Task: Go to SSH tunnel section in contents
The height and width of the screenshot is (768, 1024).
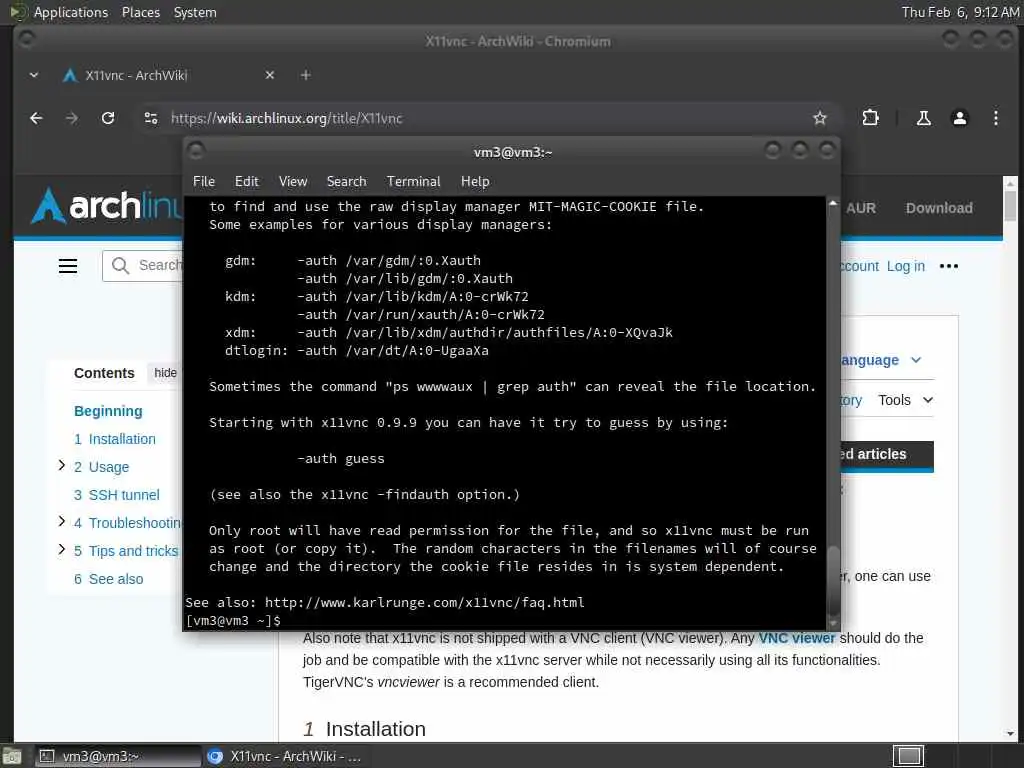Action: coord(116,495)
